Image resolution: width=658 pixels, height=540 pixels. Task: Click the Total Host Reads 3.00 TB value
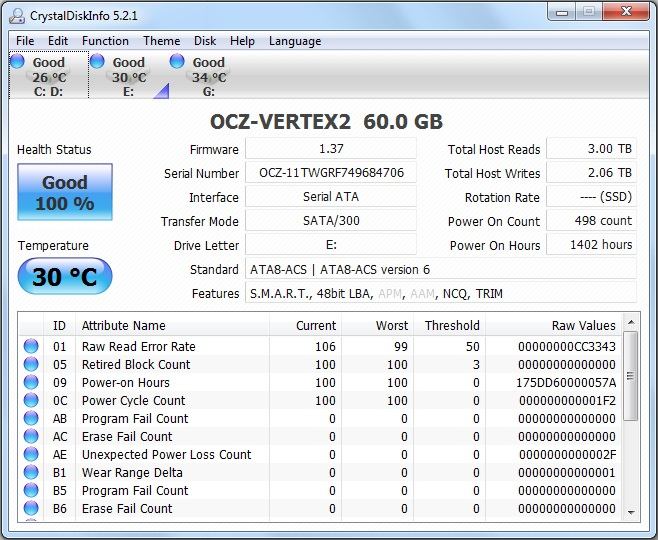click(591, 149)
